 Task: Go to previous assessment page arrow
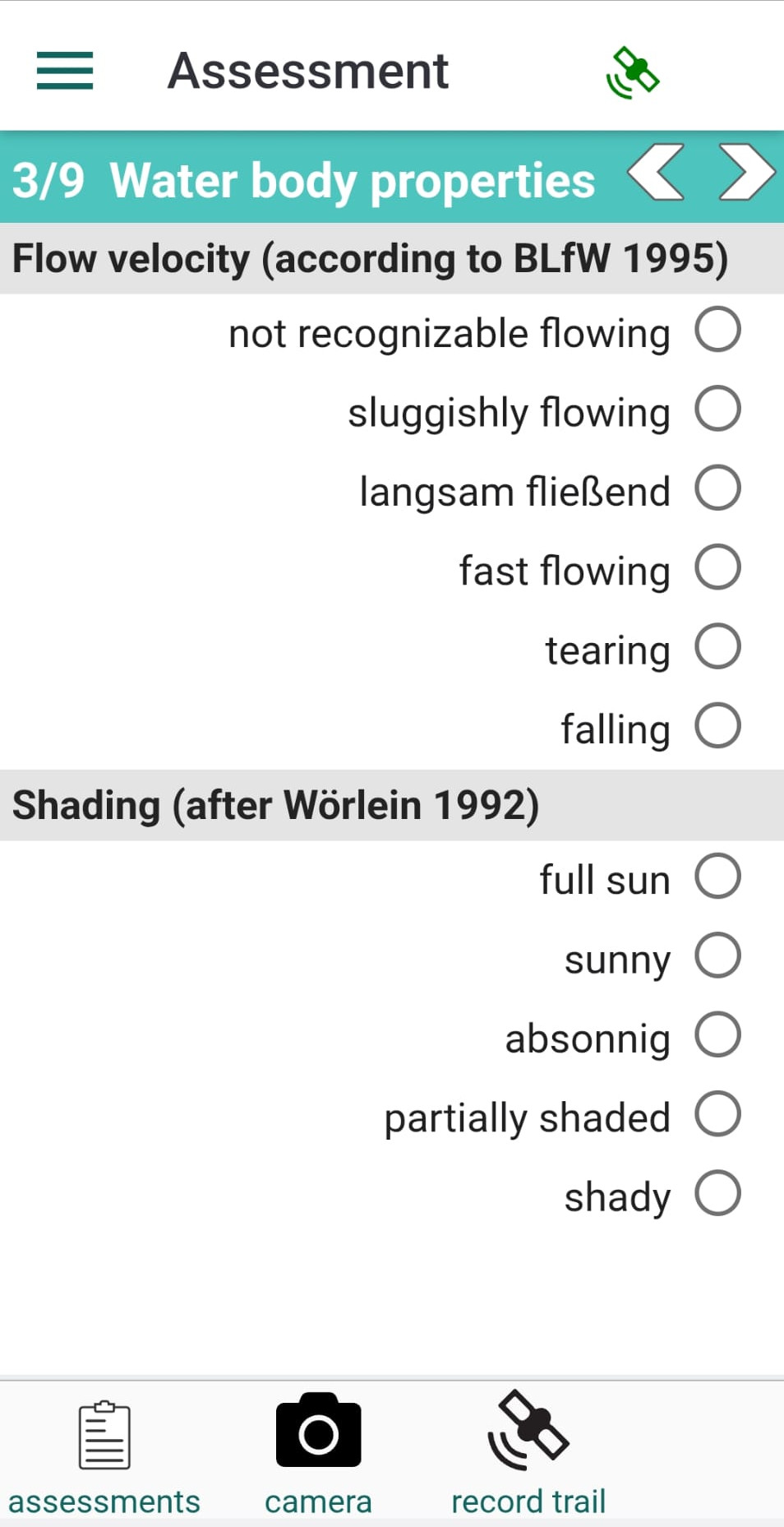(656, 172)
